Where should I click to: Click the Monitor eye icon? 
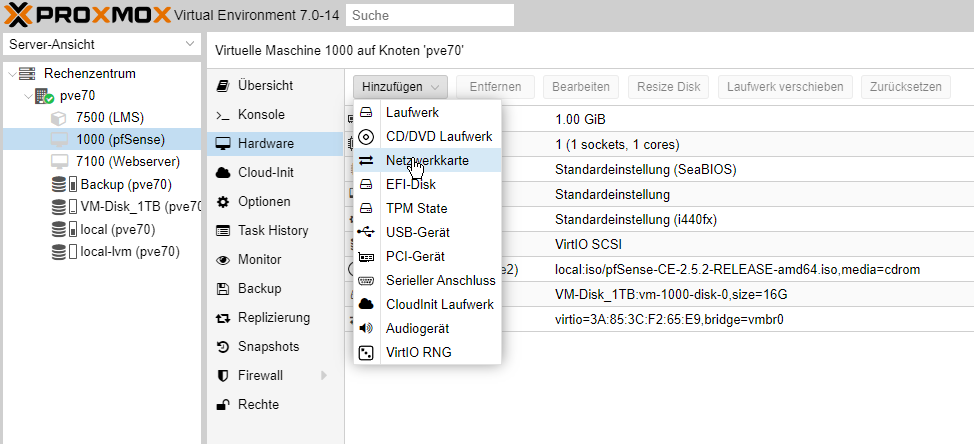pyautogui.click(x=222, y=260)
